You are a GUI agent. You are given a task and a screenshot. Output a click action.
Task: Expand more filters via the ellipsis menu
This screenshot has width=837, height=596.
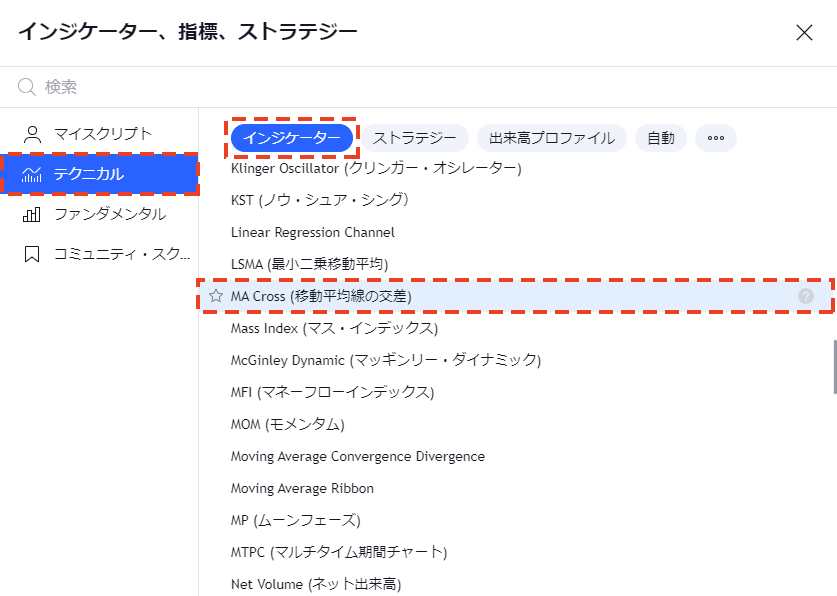tap(715, 138)
